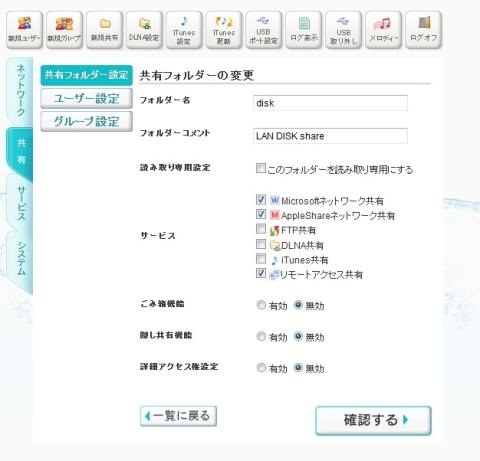Set 隠し共有機能 to 有効
The height and width of the screenshot is (461, 480).
261,336
